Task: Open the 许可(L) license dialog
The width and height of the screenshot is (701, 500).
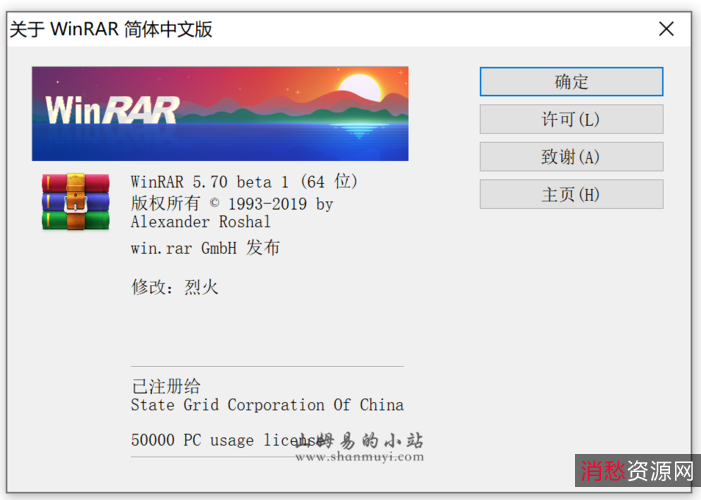Action: (x=571, y=119)
